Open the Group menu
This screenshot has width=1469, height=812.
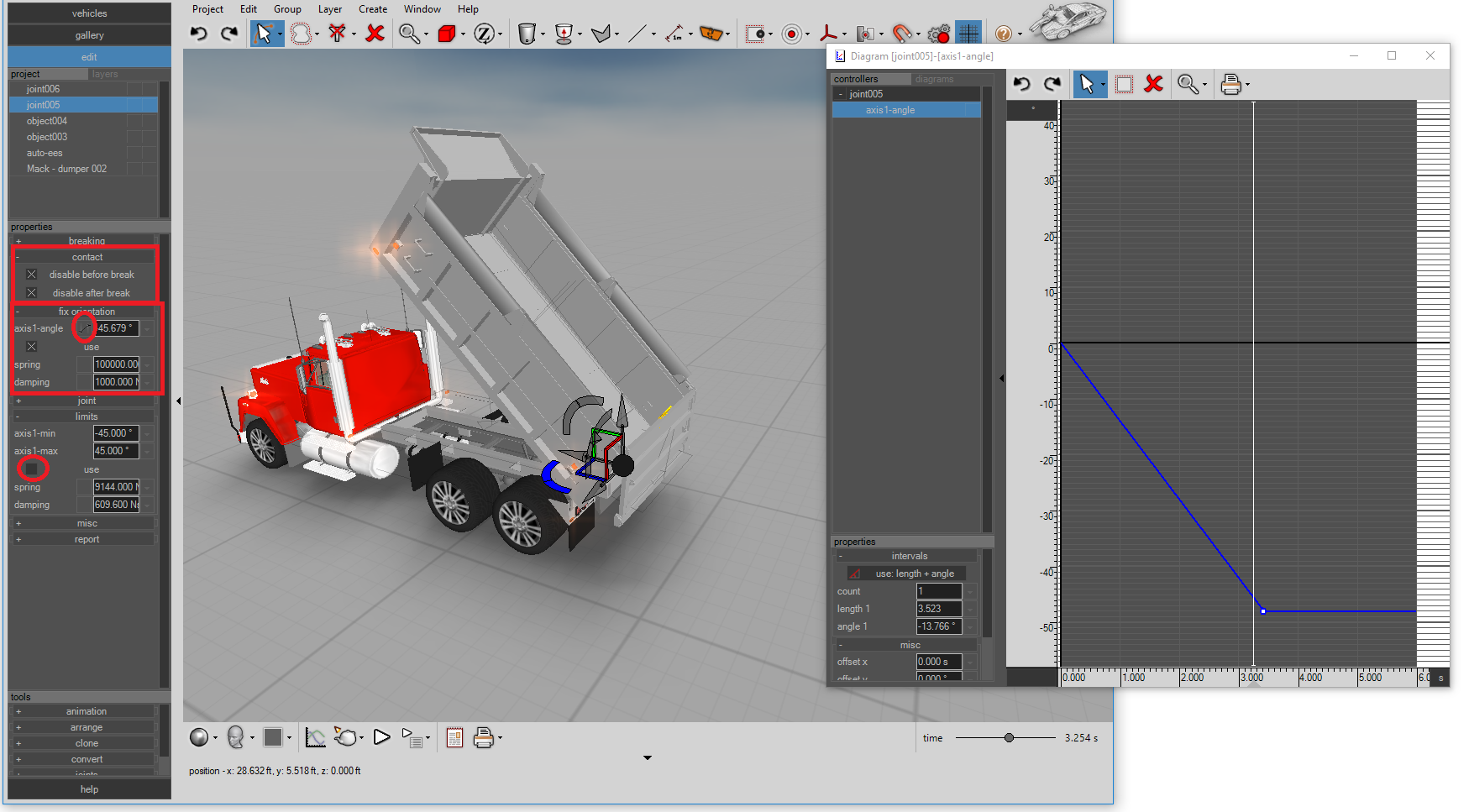287,9
